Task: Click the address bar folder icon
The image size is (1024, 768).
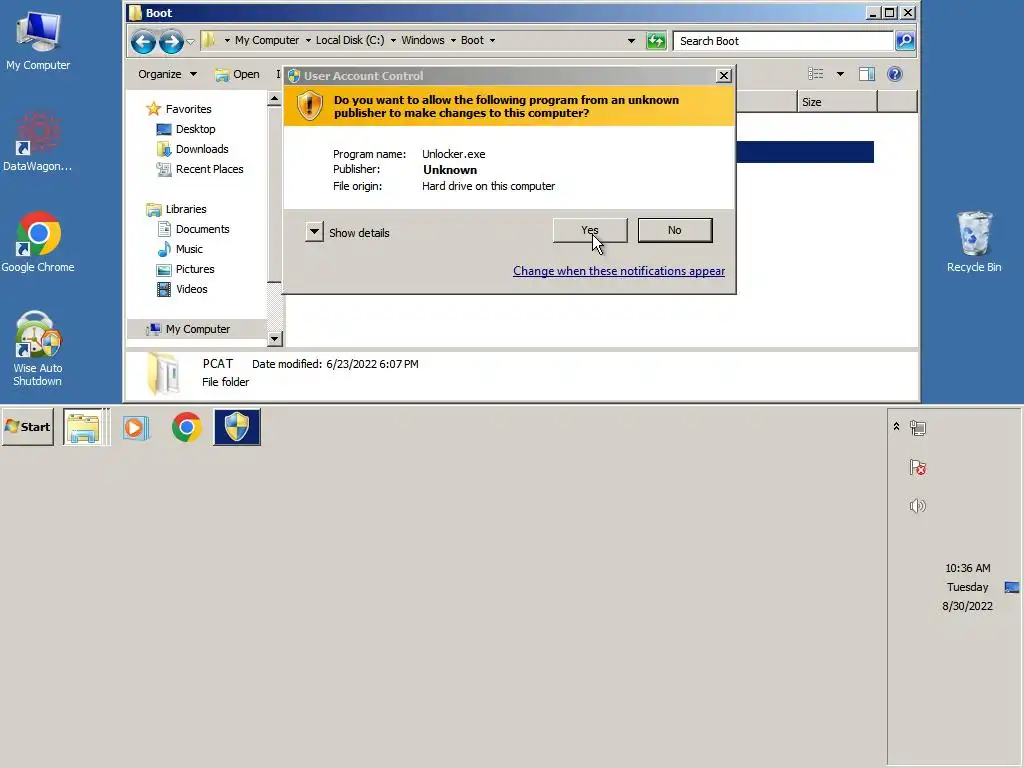Action: tap(208, 40)
